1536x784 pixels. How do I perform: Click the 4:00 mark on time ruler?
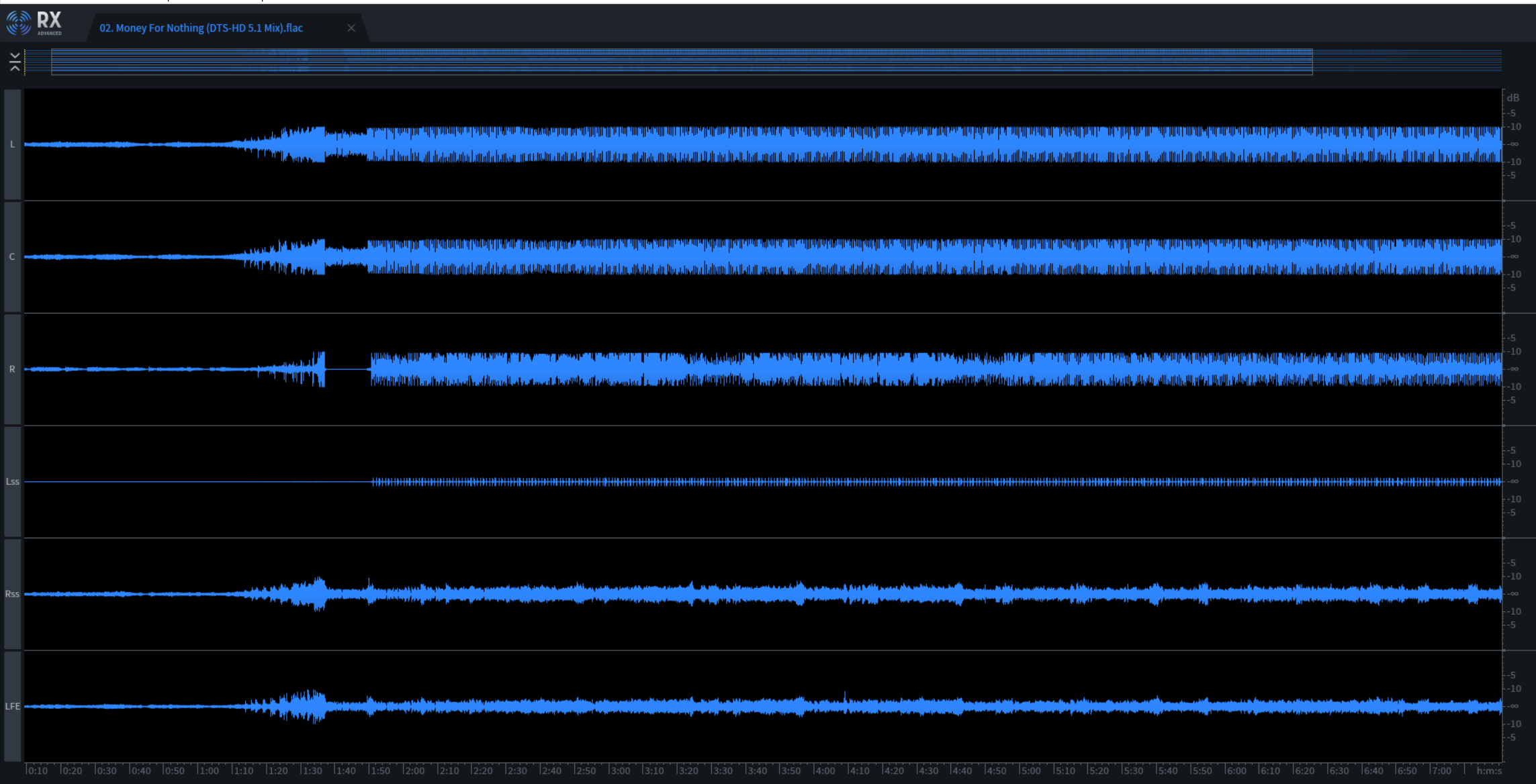click(x=824, y=771)
